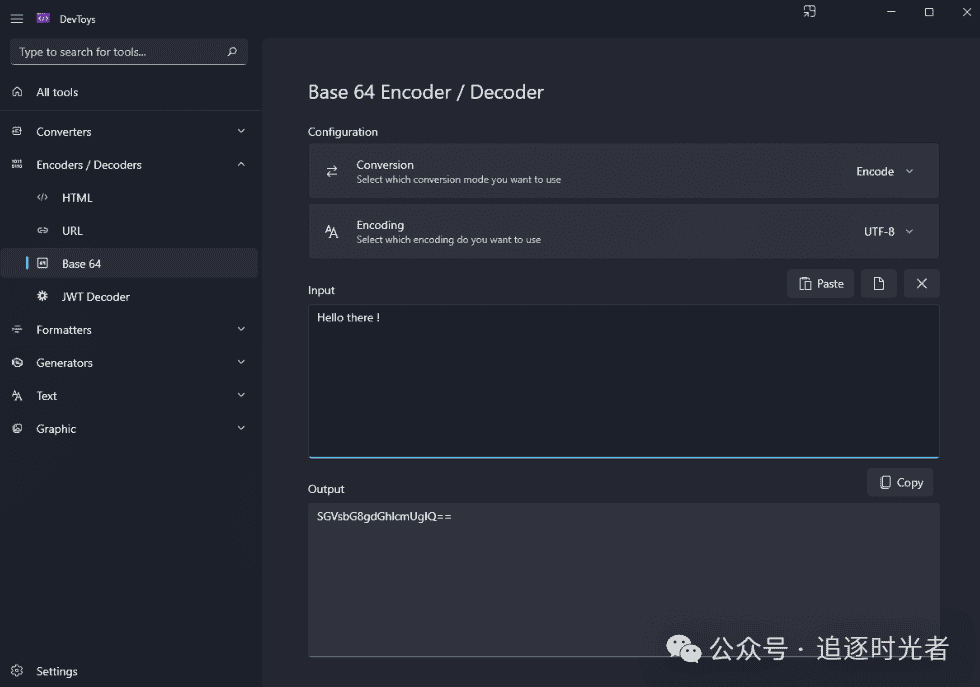The height and width of the screenshot is (687, 980).
Task: Click the All tools home icon
Action: [17, 92]
